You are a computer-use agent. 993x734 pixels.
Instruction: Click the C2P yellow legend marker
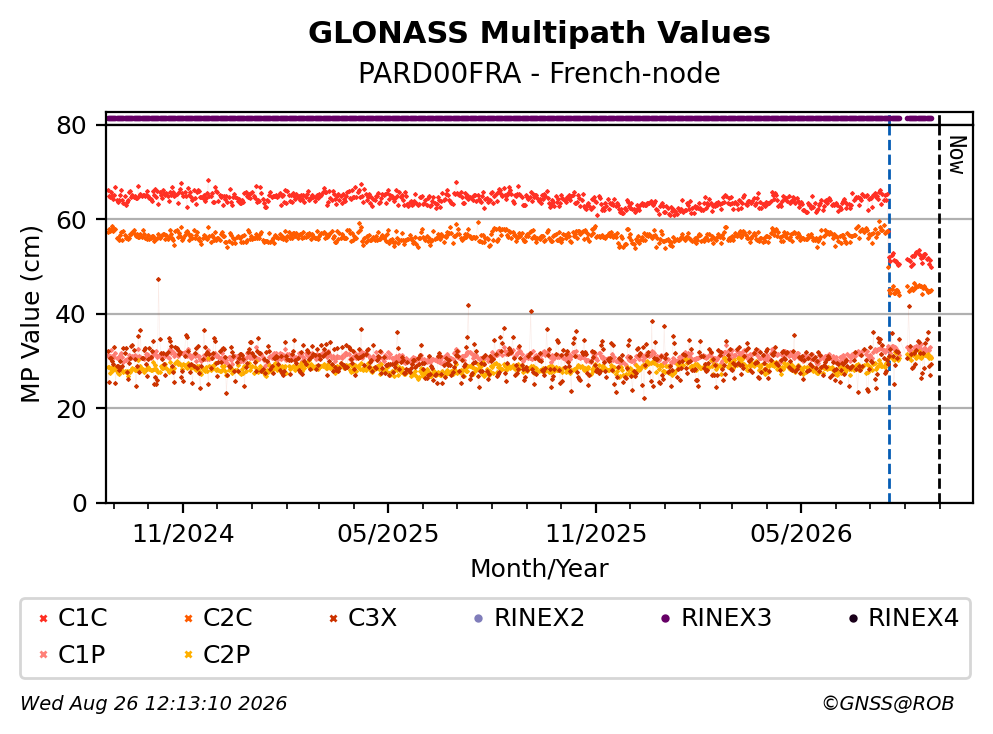[x=188, y=655]
